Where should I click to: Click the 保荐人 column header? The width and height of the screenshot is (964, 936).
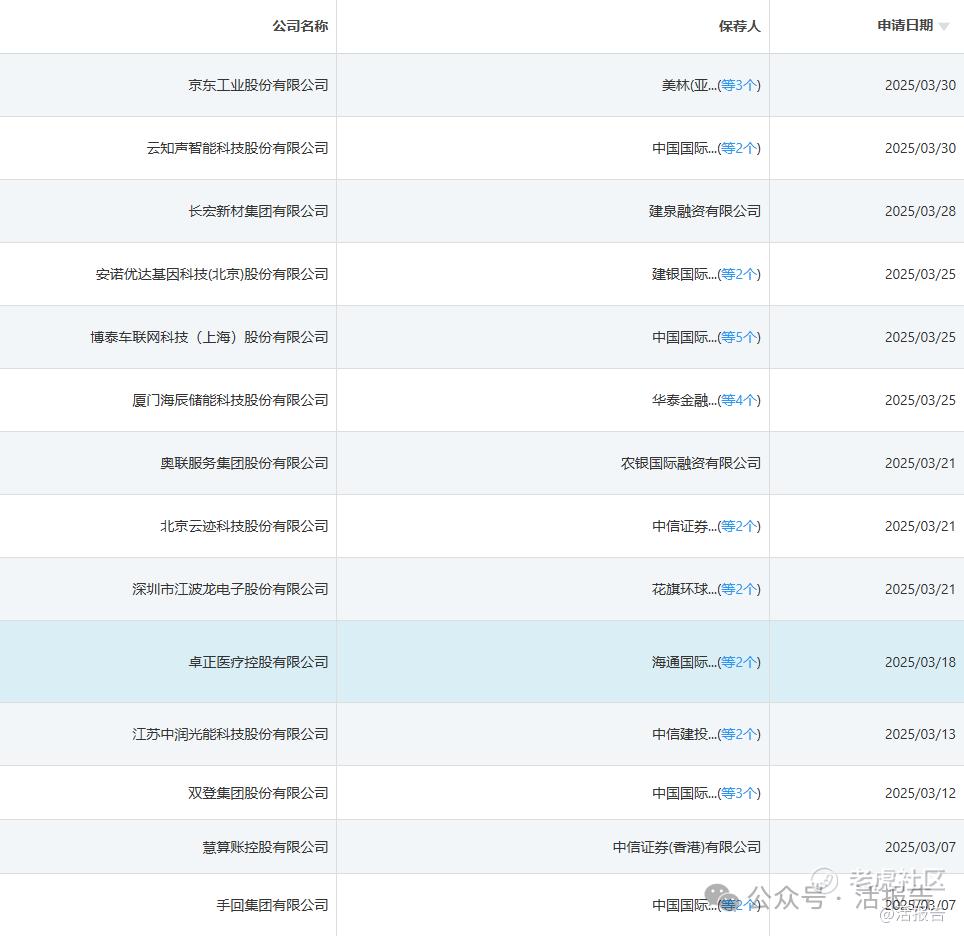[740, 26]
